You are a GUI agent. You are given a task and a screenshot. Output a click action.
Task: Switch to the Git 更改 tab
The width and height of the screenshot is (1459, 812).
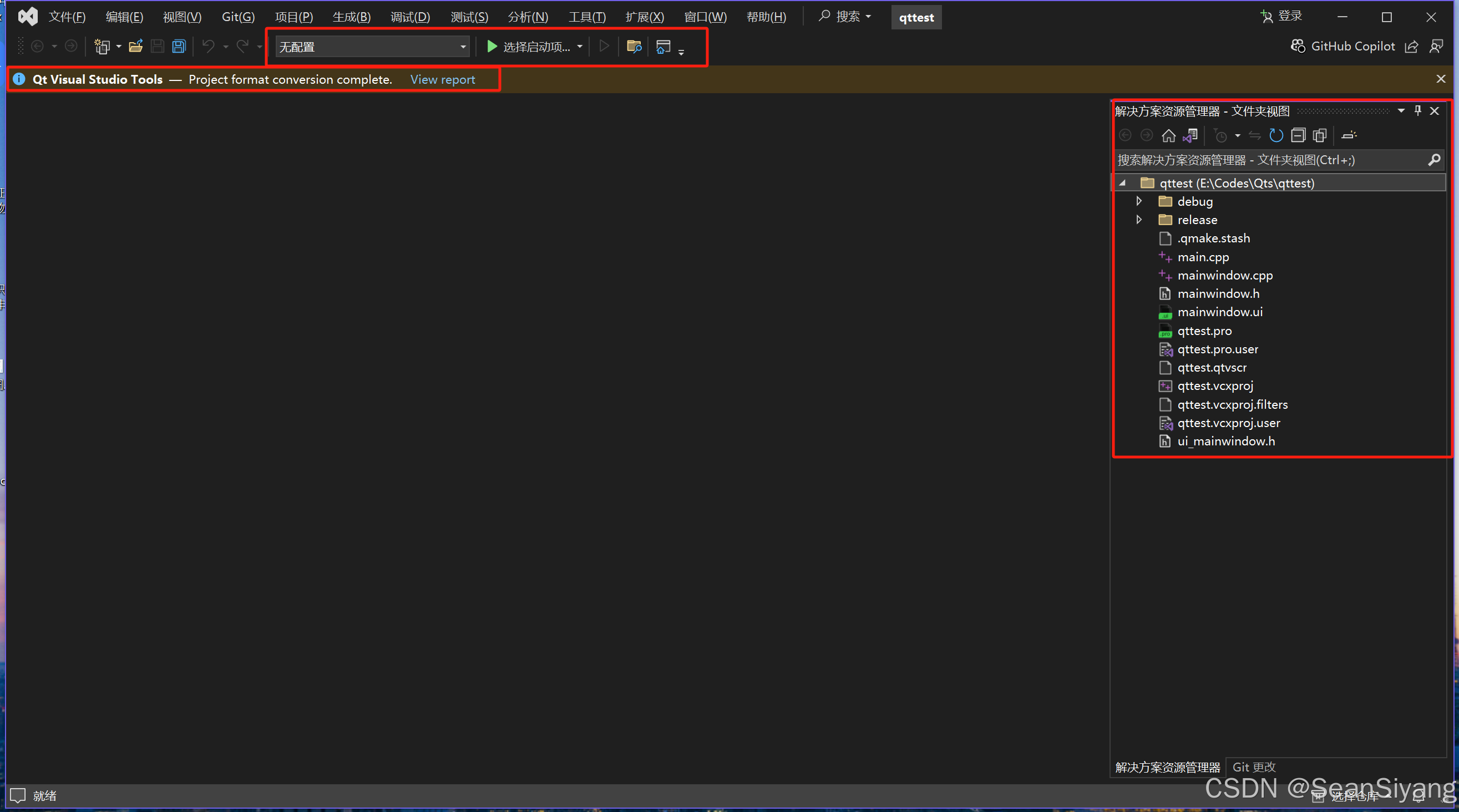click(x=1253, y=766)
